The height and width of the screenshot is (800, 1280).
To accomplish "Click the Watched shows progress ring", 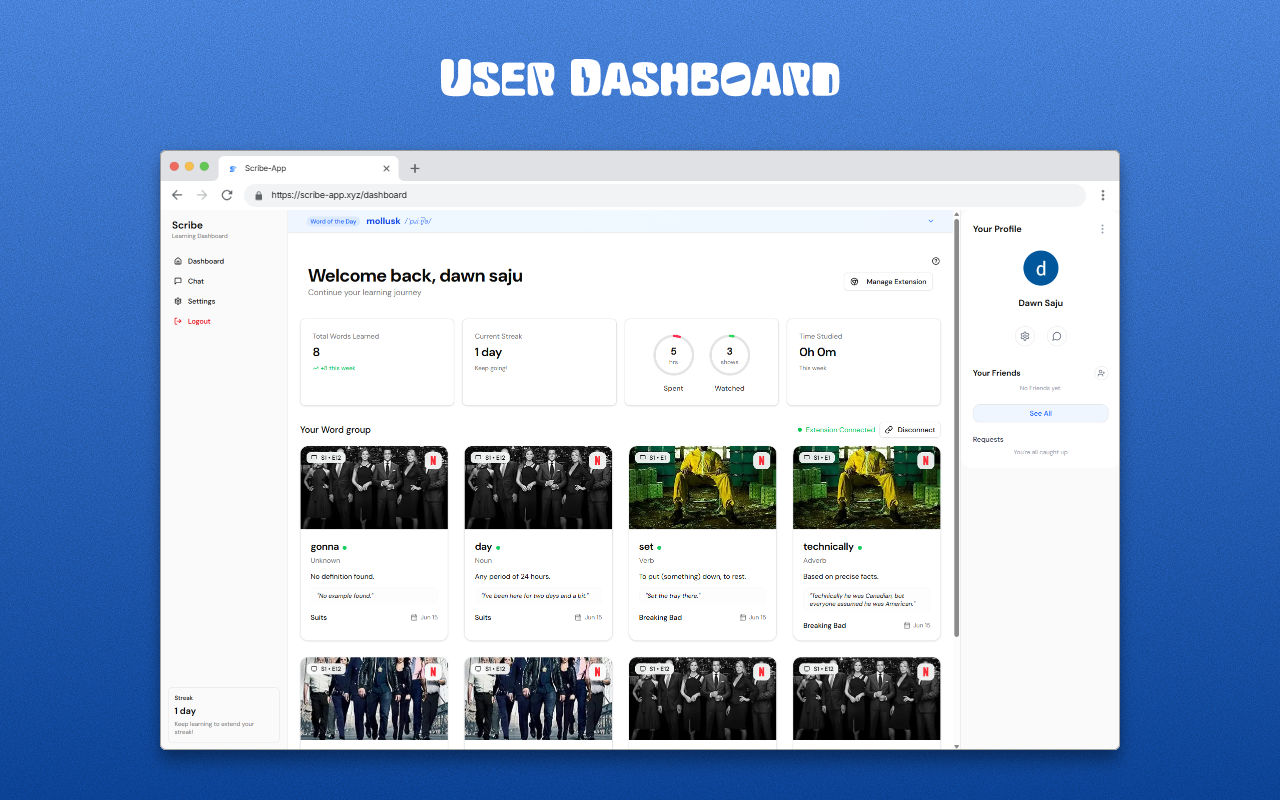I will click(729, 355).
